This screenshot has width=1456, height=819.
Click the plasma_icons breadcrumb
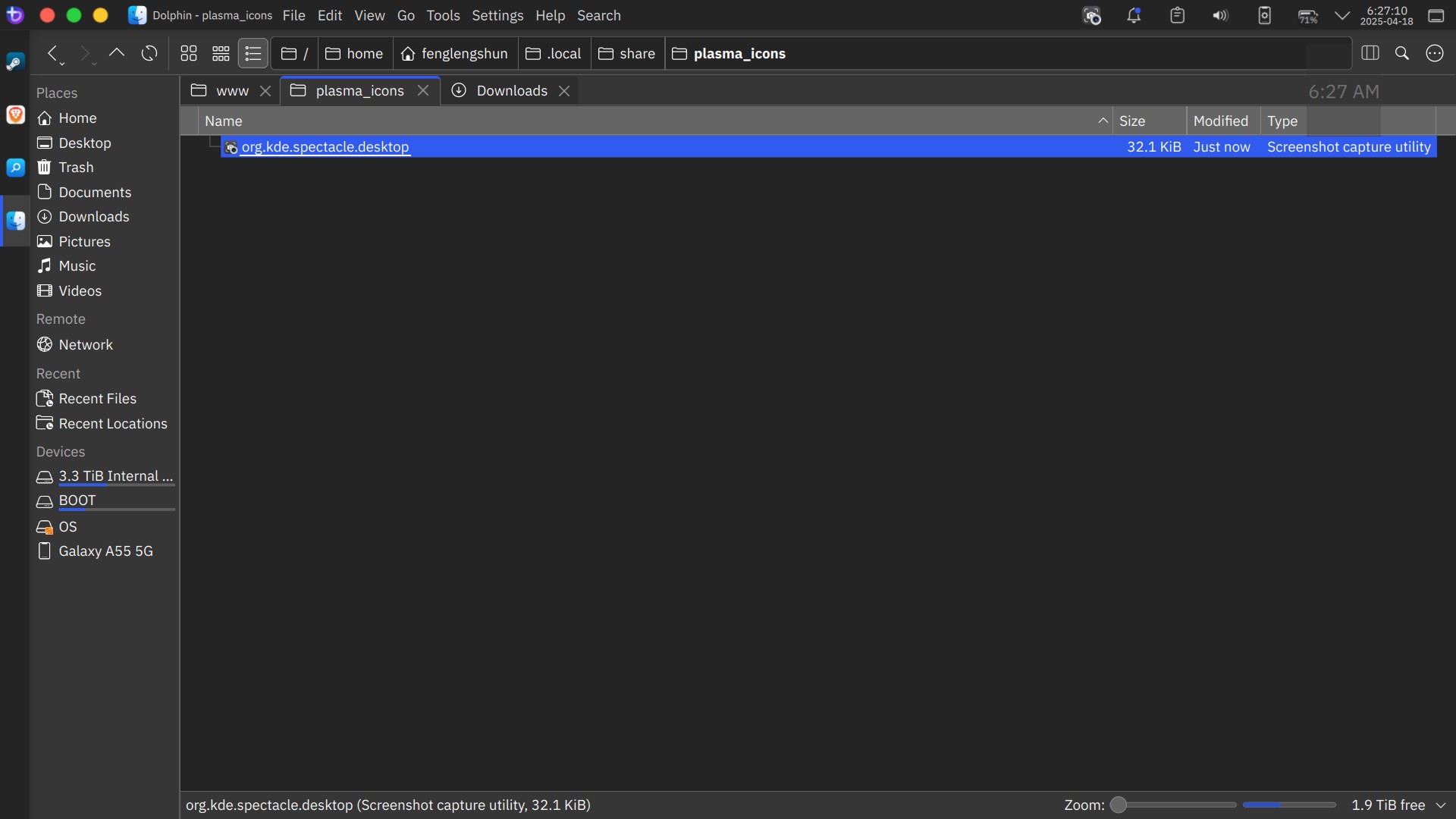(729, 54)
